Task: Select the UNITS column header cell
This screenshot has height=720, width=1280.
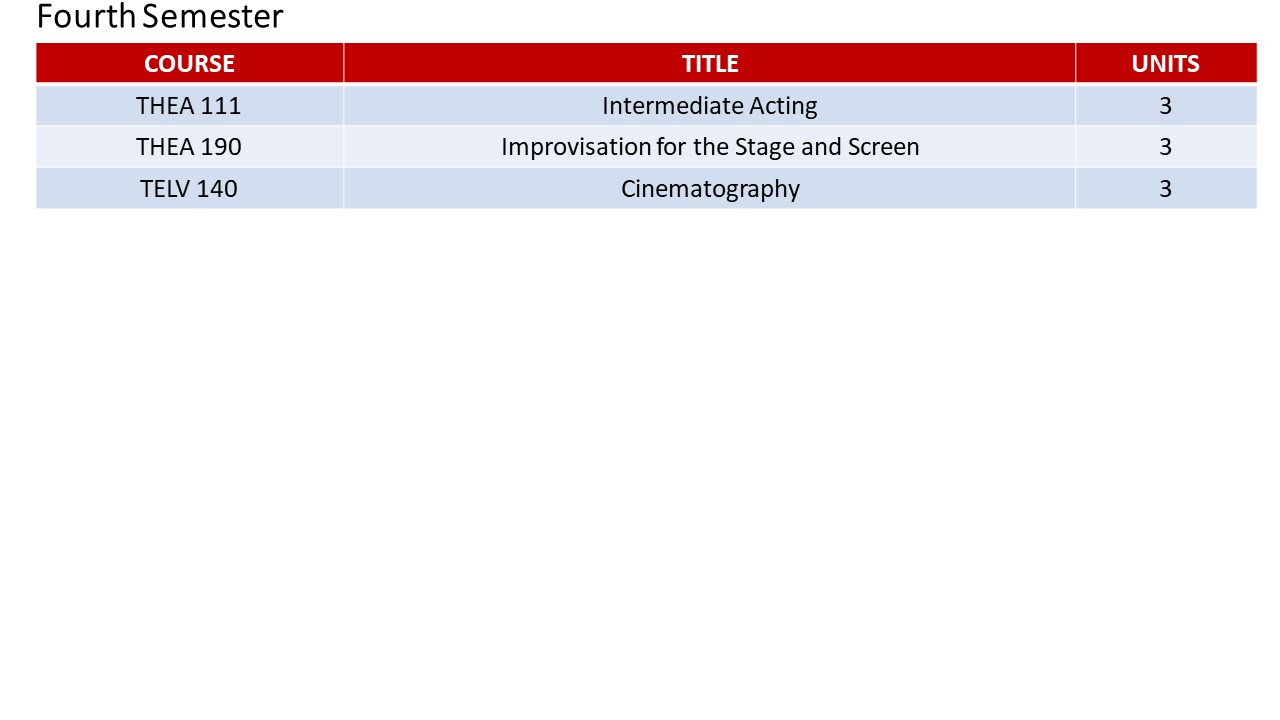Action: (1165, 63)
